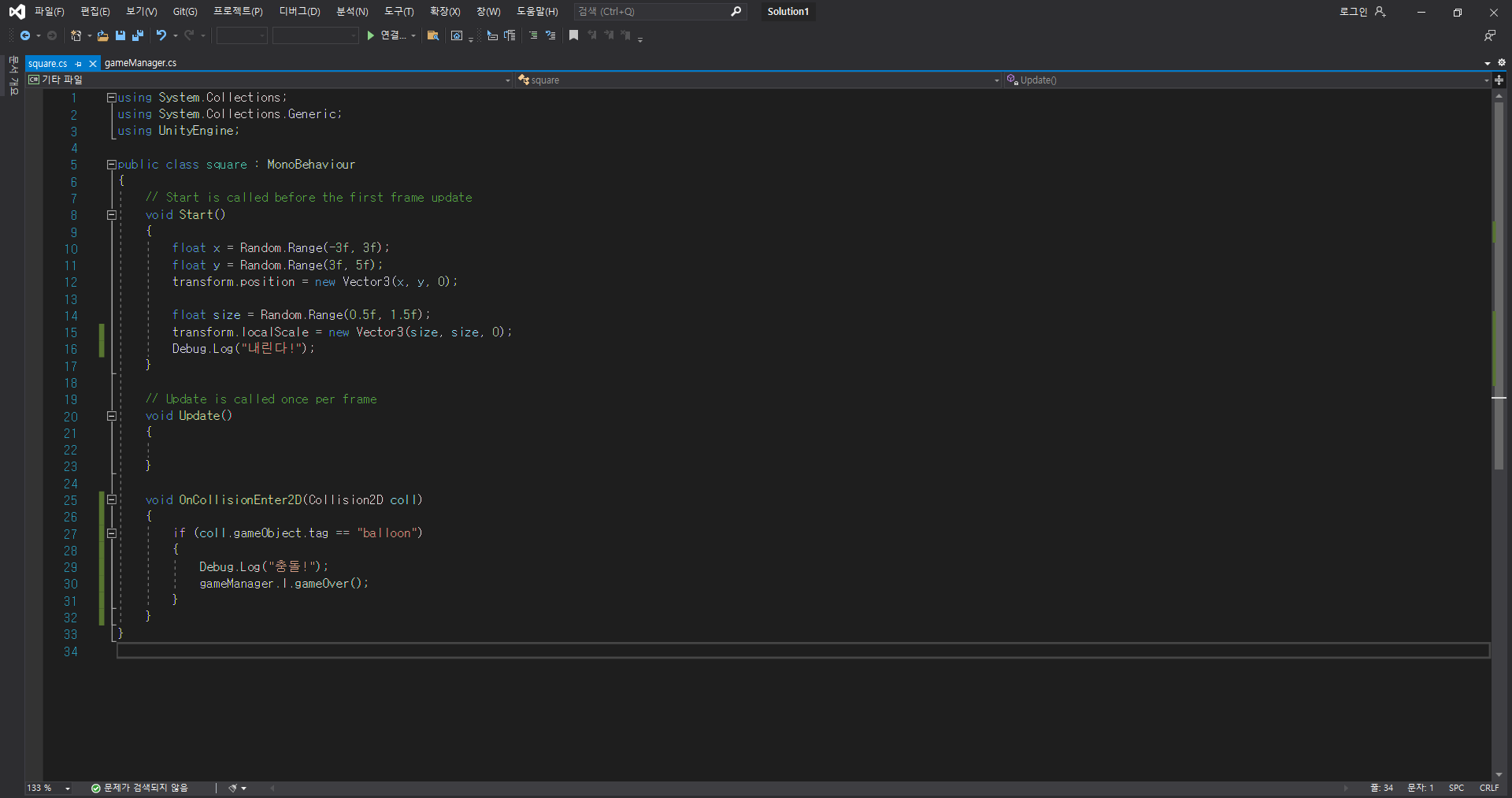Collapse the using directives region
Image resolution: width=1512 pixels, height=798 pixels.
[x=111, y=98]
